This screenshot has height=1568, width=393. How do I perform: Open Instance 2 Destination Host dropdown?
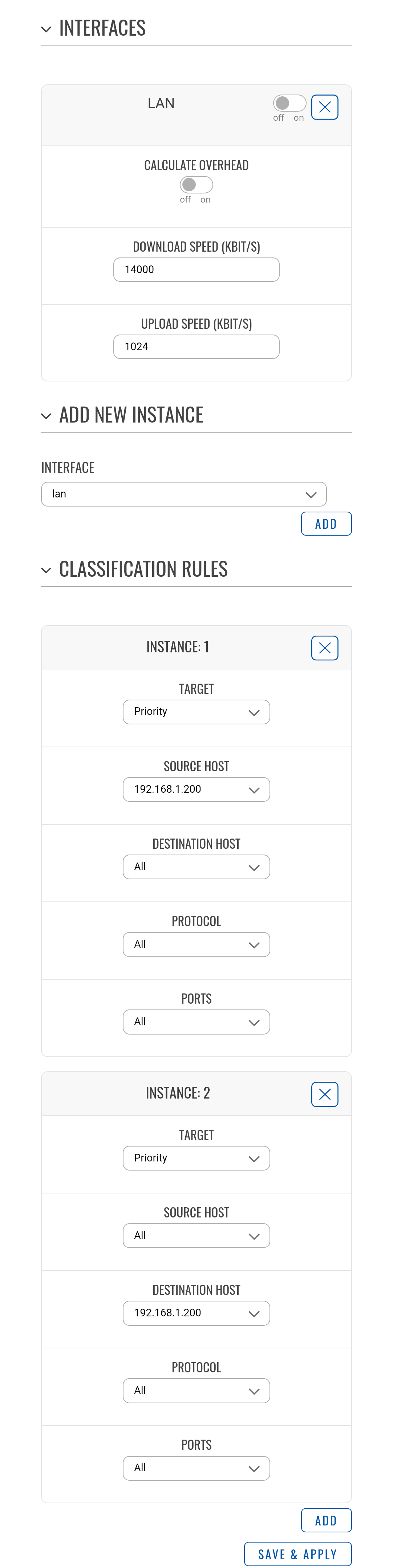point(196,1313)
